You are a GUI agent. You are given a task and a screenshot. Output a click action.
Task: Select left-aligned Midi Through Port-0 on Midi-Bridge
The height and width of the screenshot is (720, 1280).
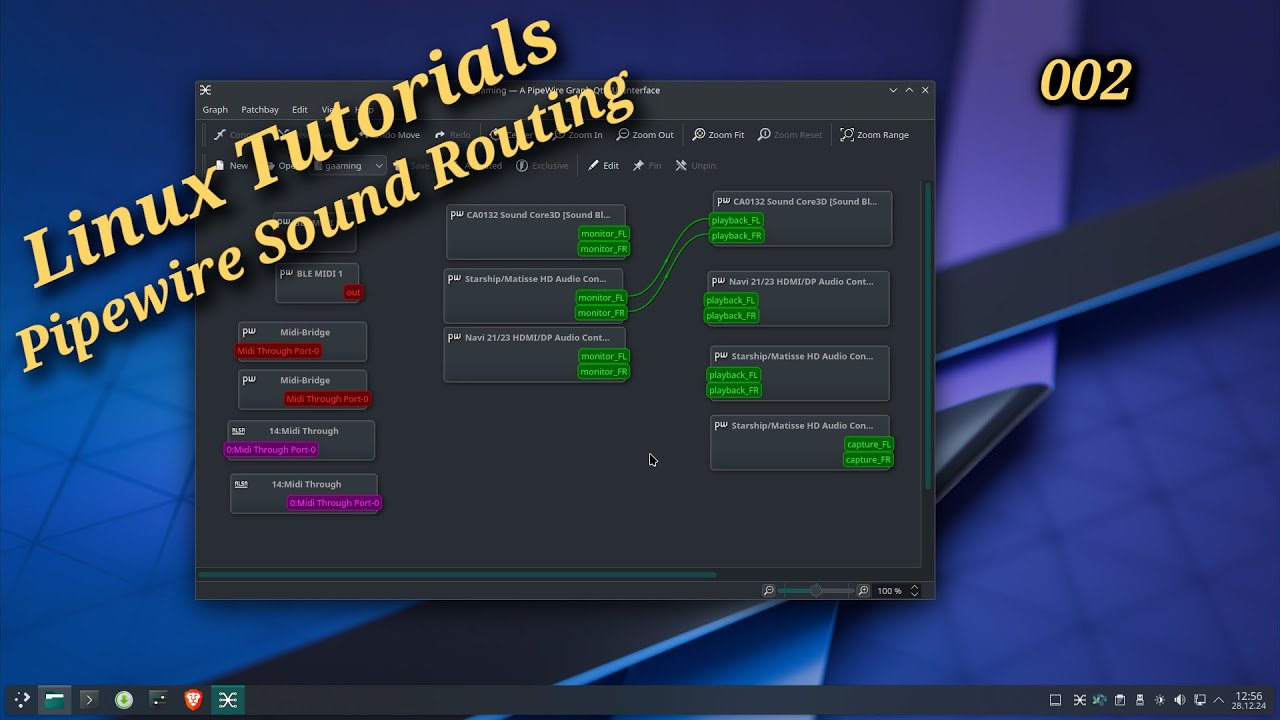tap(278, 351)
